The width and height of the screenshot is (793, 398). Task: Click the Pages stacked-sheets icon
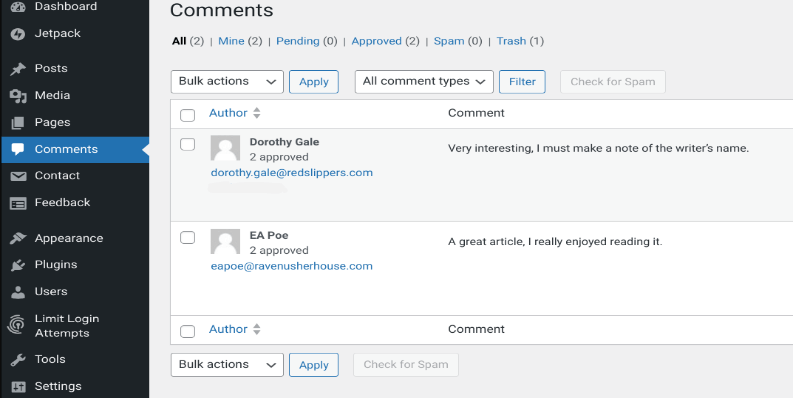[x=18, y=123]
